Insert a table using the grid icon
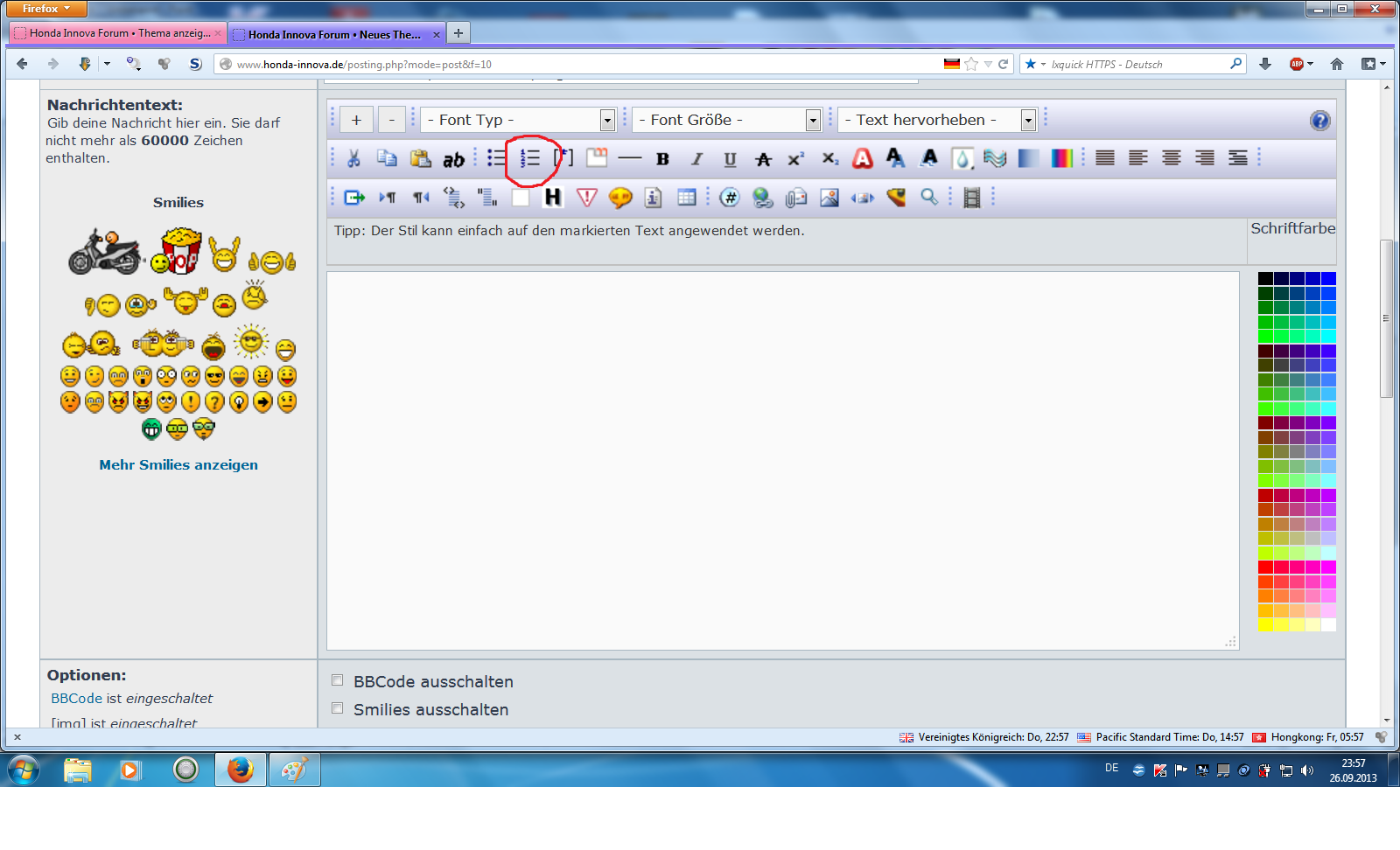Viewport: 1400px width, 850px height. [687, 198]
